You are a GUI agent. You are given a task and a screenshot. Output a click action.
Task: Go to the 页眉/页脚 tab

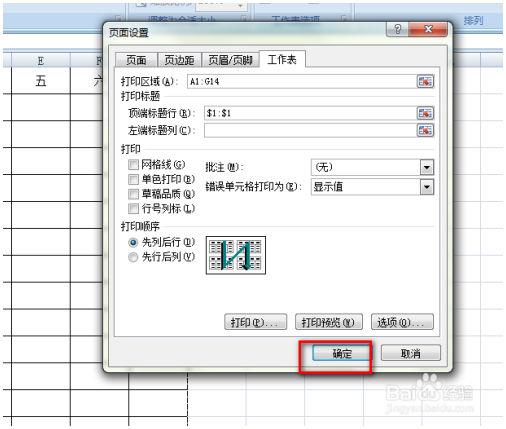point(230,60)
